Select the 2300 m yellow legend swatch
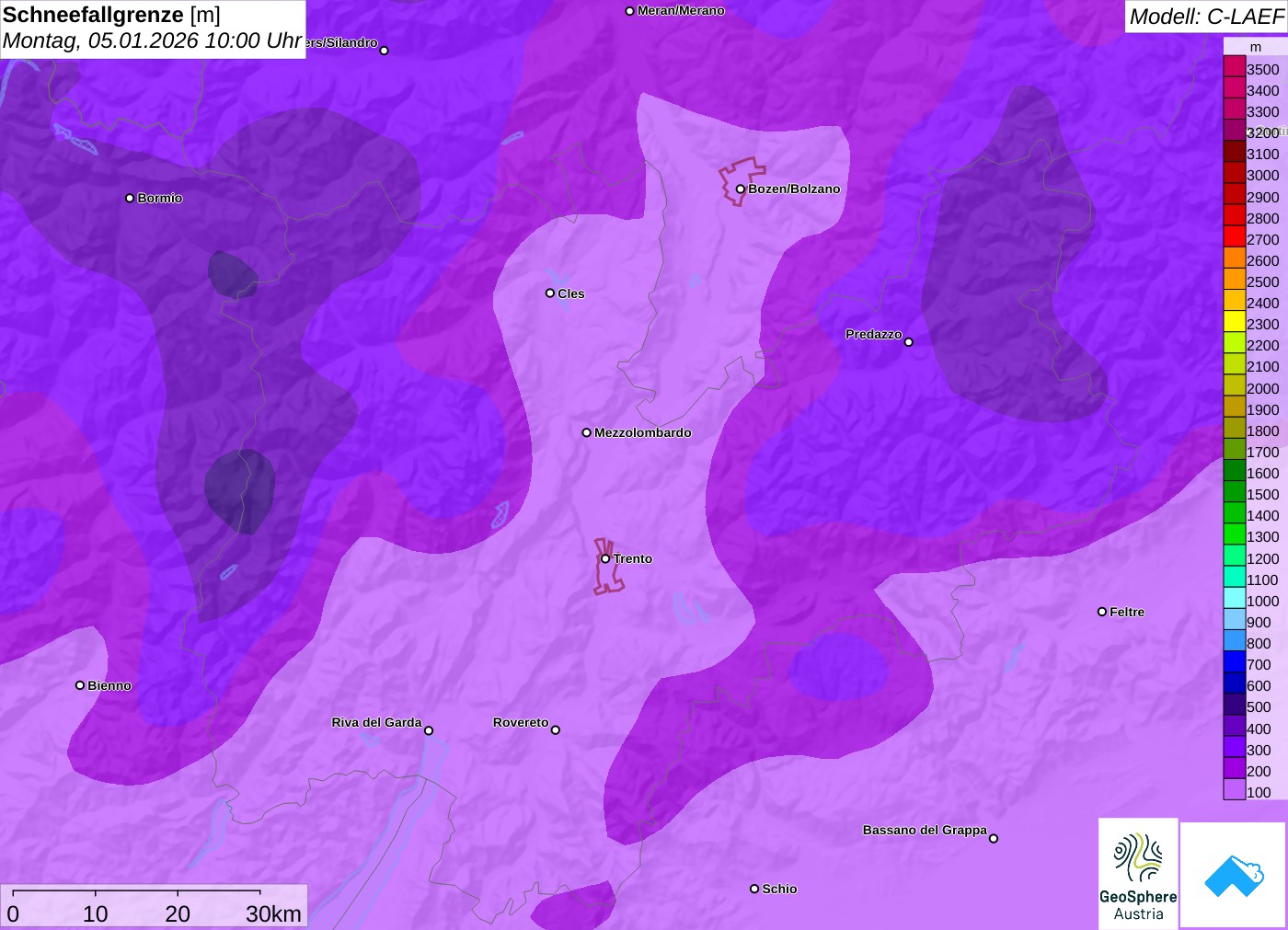1288x930 pixels. click(x=1234, y=322)
